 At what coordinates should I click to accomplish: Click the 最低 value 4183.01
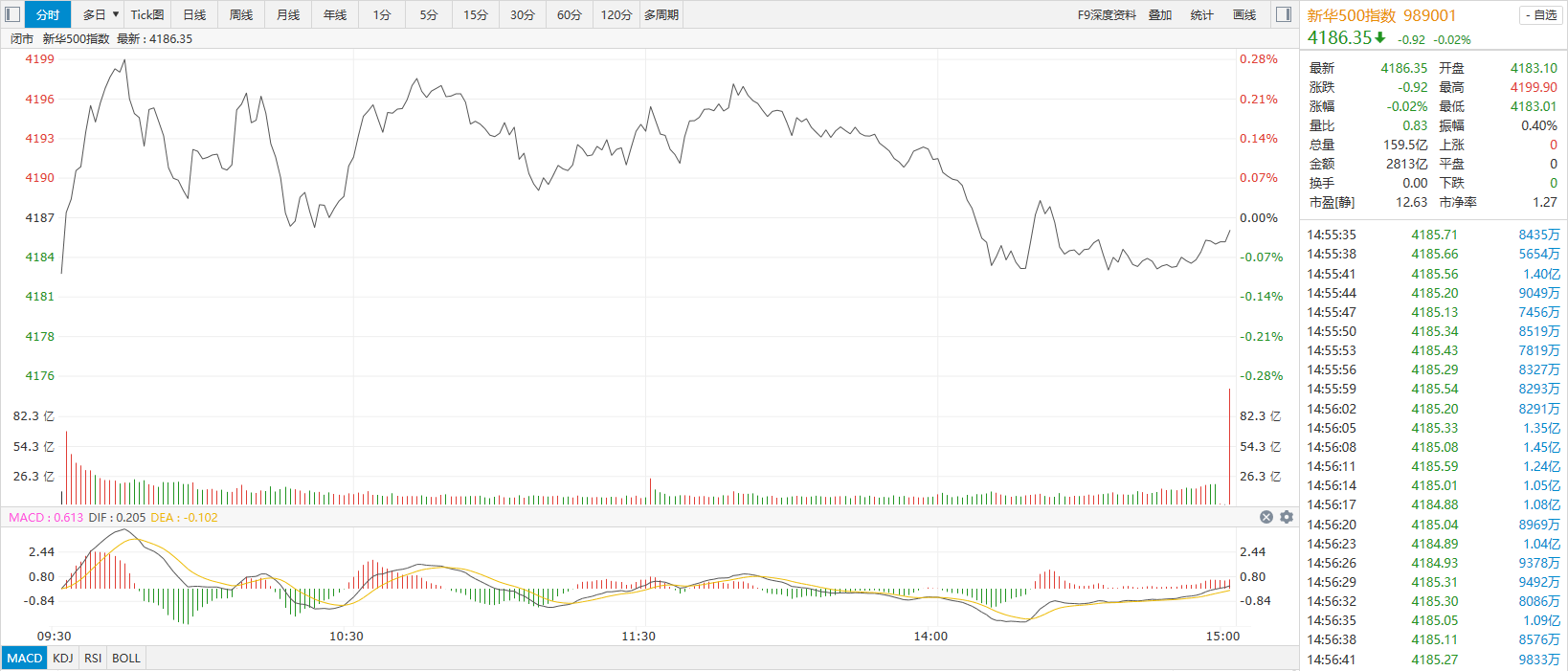click(x=1534, y=106)
